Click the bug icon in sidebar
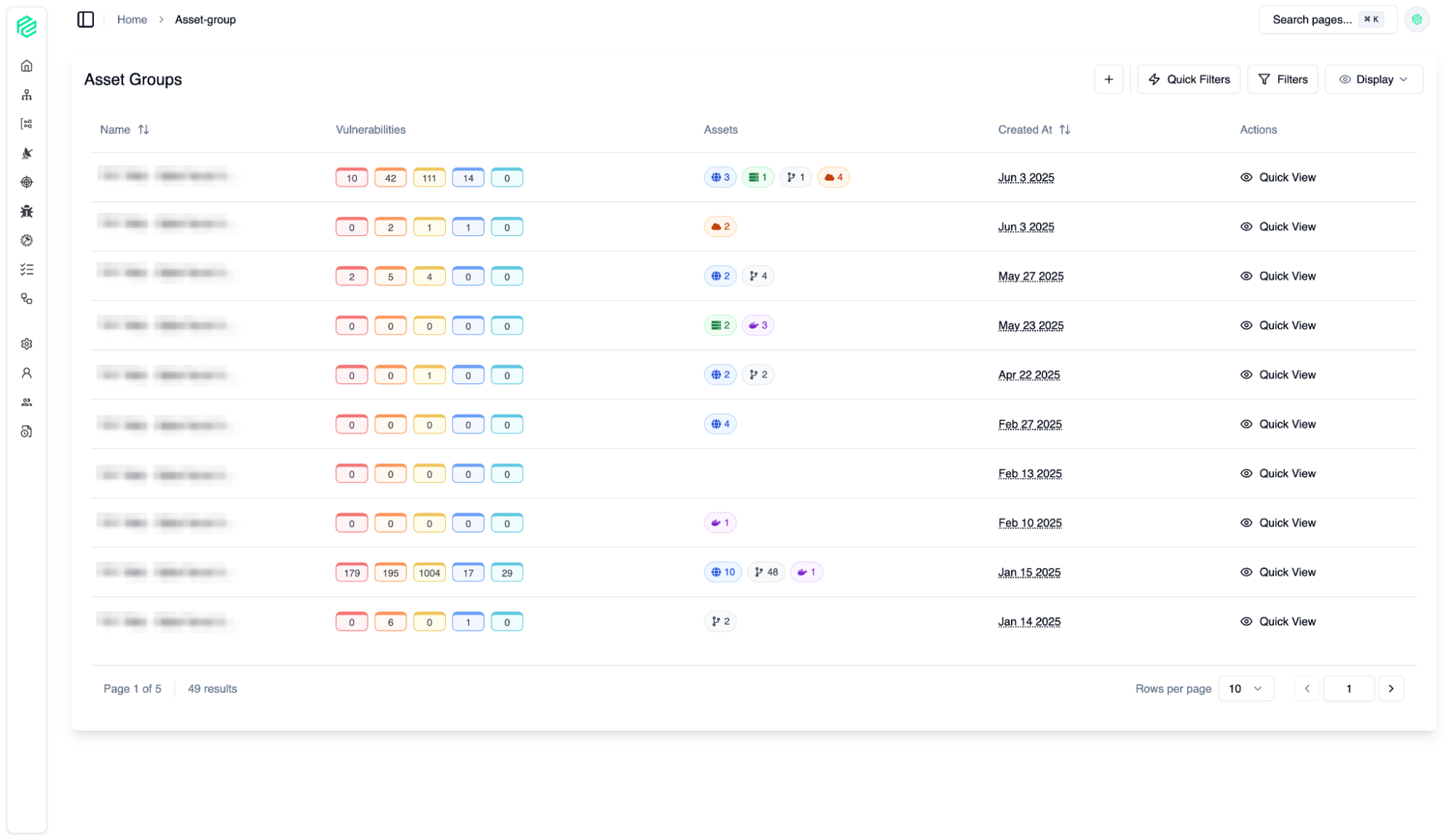The width and height of the screenshot is (1456, 840). [x=27, y=211]
